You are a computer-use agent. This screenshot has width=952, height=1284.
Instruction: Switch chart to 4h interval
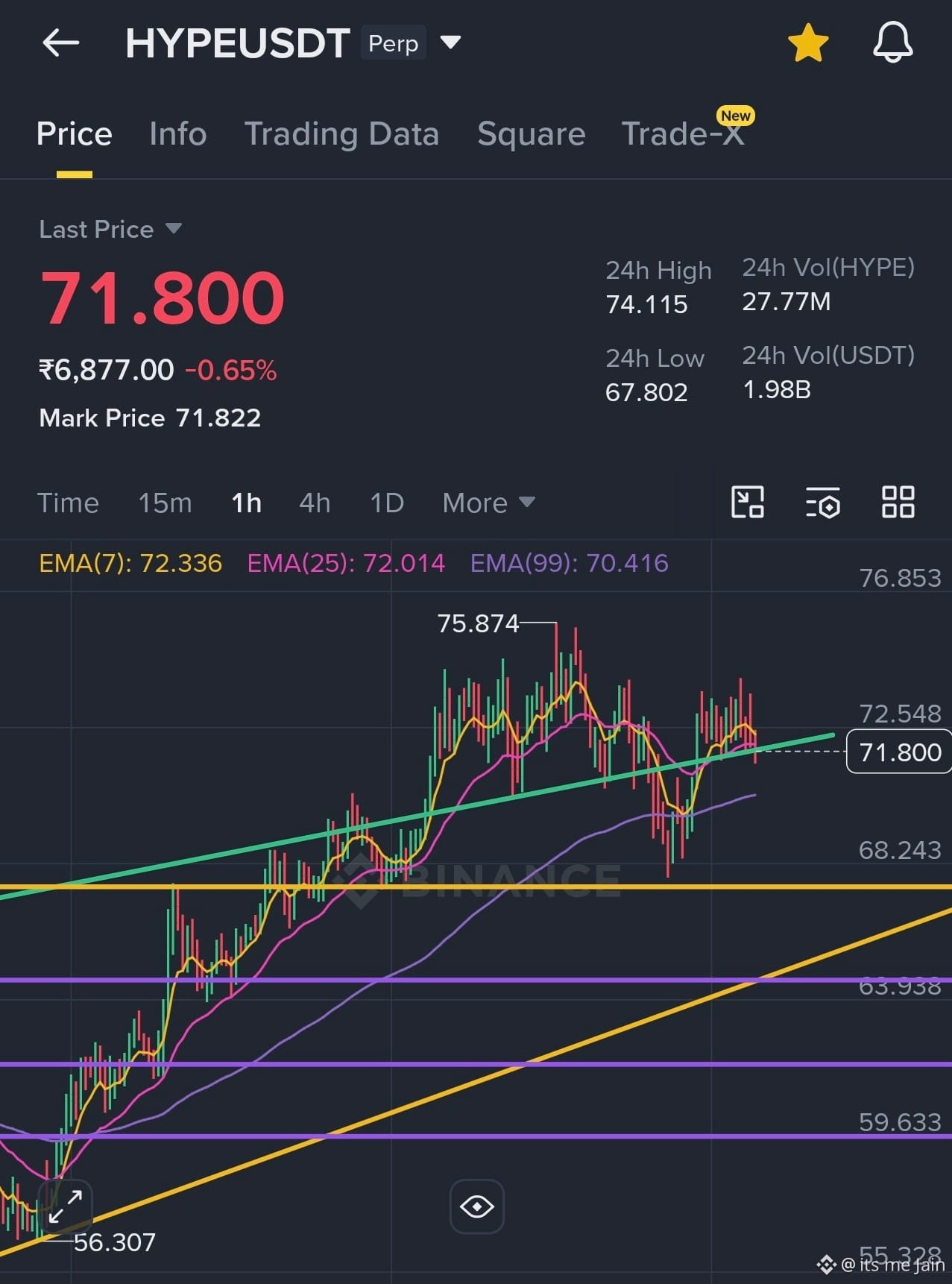tap(315, 503)
